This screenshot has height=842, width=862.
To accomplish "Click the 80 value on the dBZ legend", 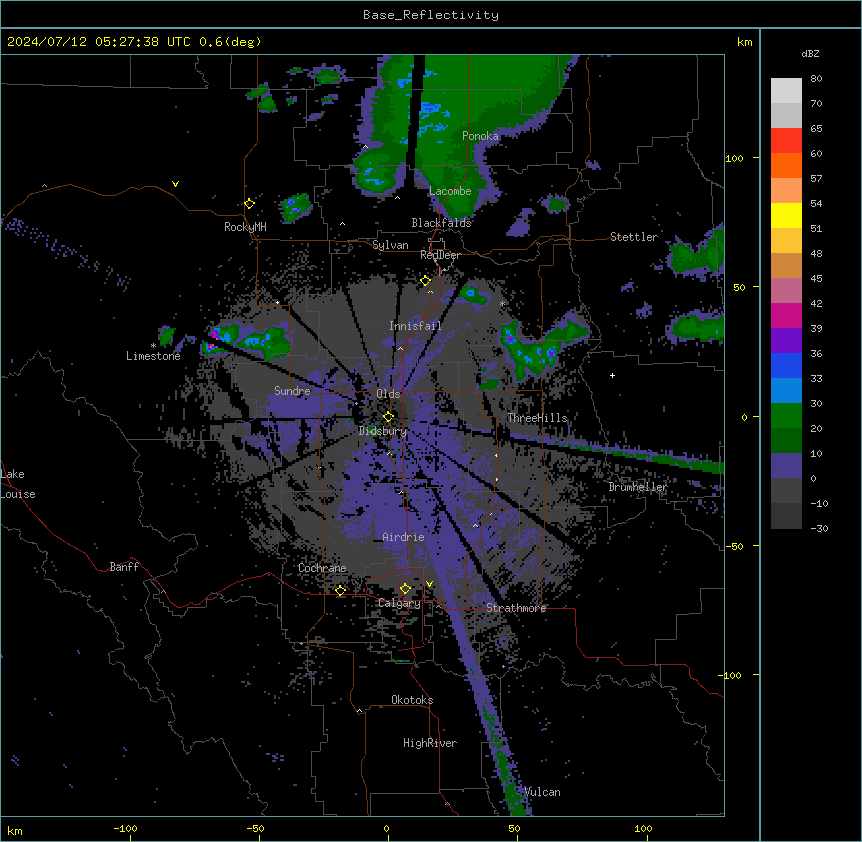I will click(816, 79).
